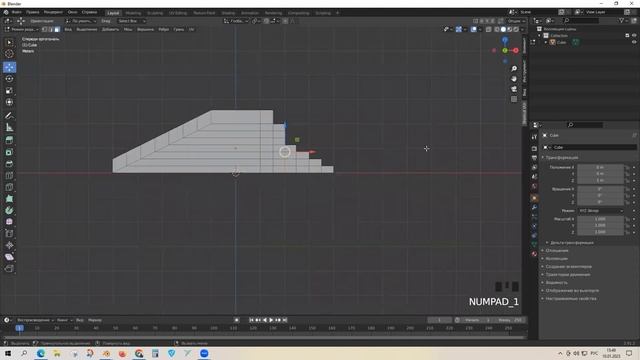Toggle X-ray display in viewport header

pyautogui.click(x=489, y=29)
